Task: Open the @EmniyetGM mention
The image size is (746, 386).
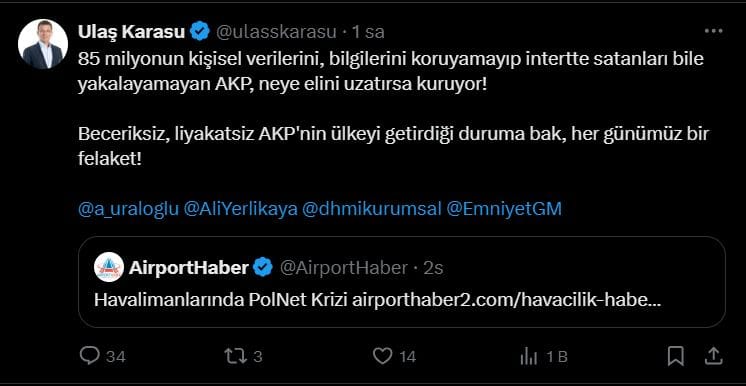Action: click(504, 209)
